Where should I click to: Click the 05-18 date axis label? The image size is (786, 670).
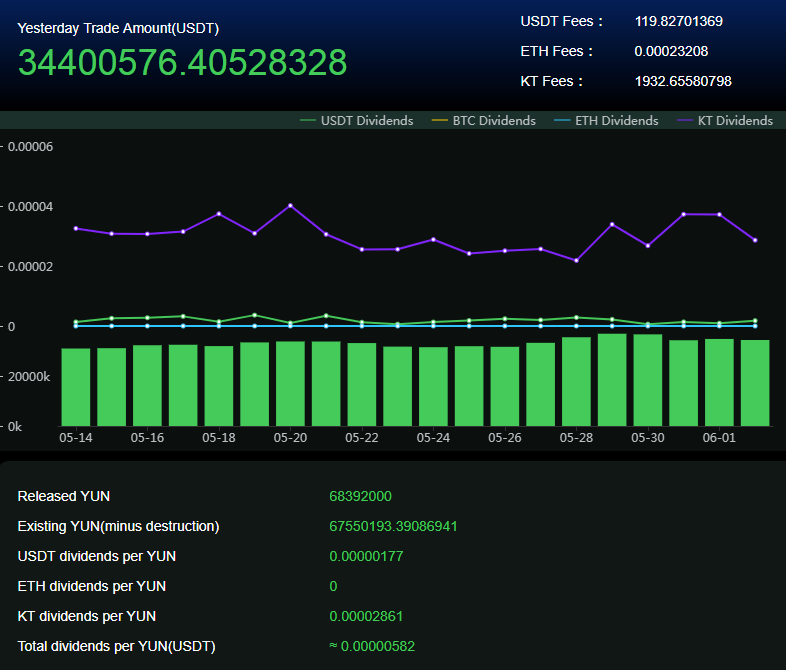pos(219,438)
